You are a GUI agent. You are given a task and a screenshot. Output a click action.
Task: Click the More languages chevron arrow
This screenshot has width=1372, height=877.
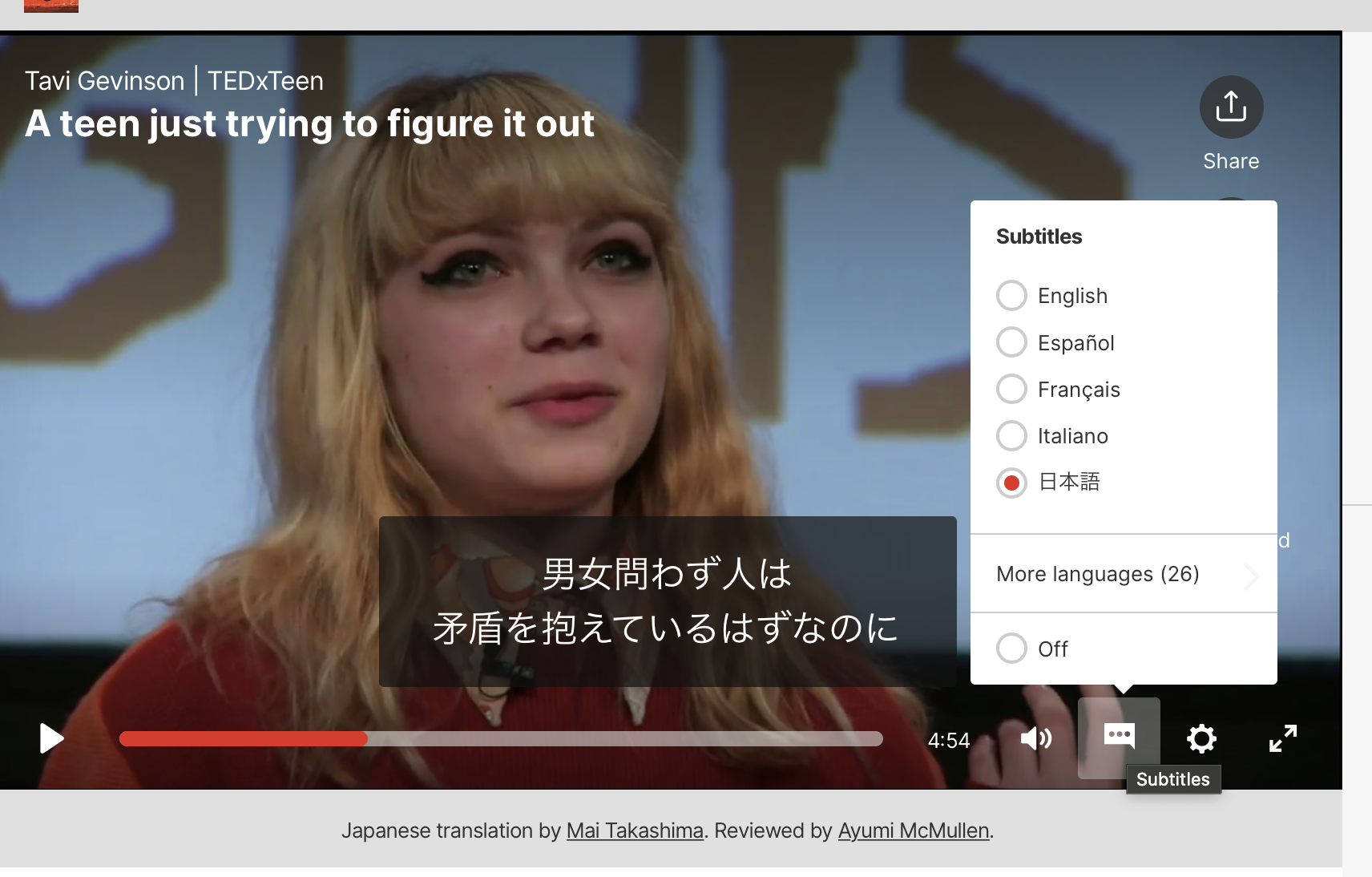(1252, 576)
